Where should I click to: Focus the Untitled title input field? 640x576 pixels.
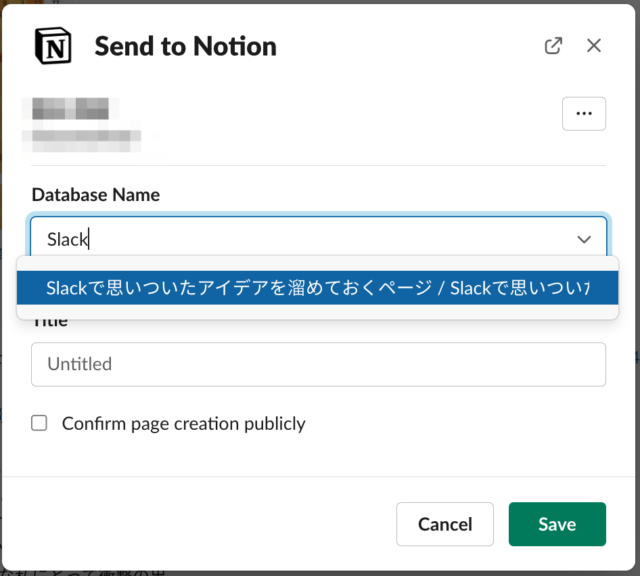coord(318,364)
